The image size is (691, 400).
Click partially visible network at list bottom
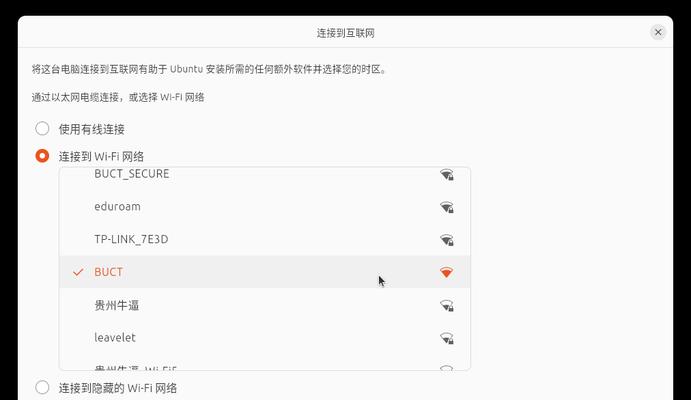(x=265, y=367)
